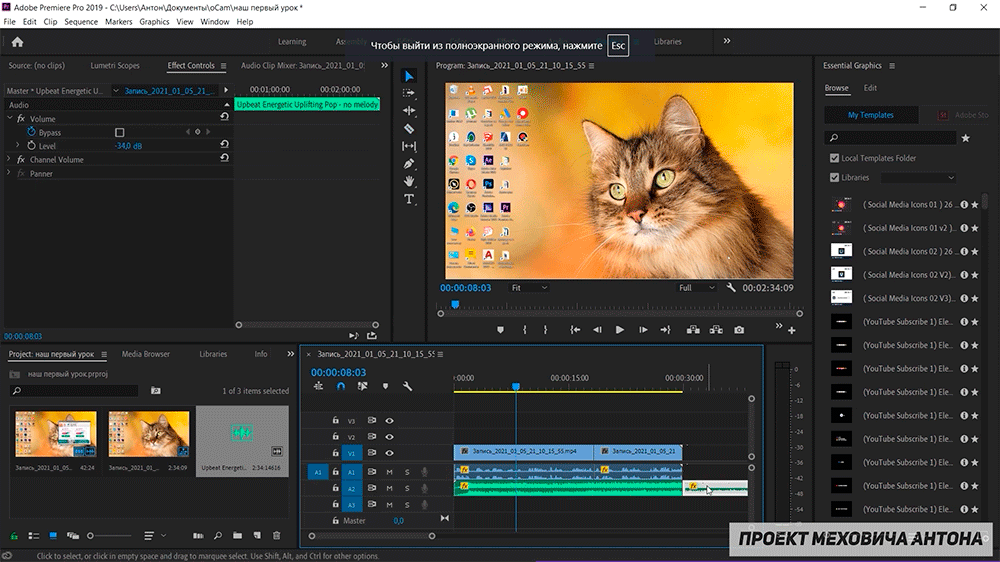
Task: Open Master clip dropdown arrow
Action: point(115,91)
